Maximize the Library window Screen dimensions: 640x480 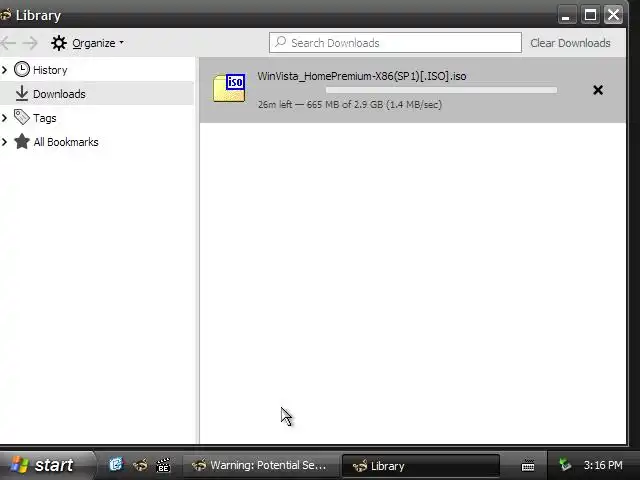coord(590,16)
